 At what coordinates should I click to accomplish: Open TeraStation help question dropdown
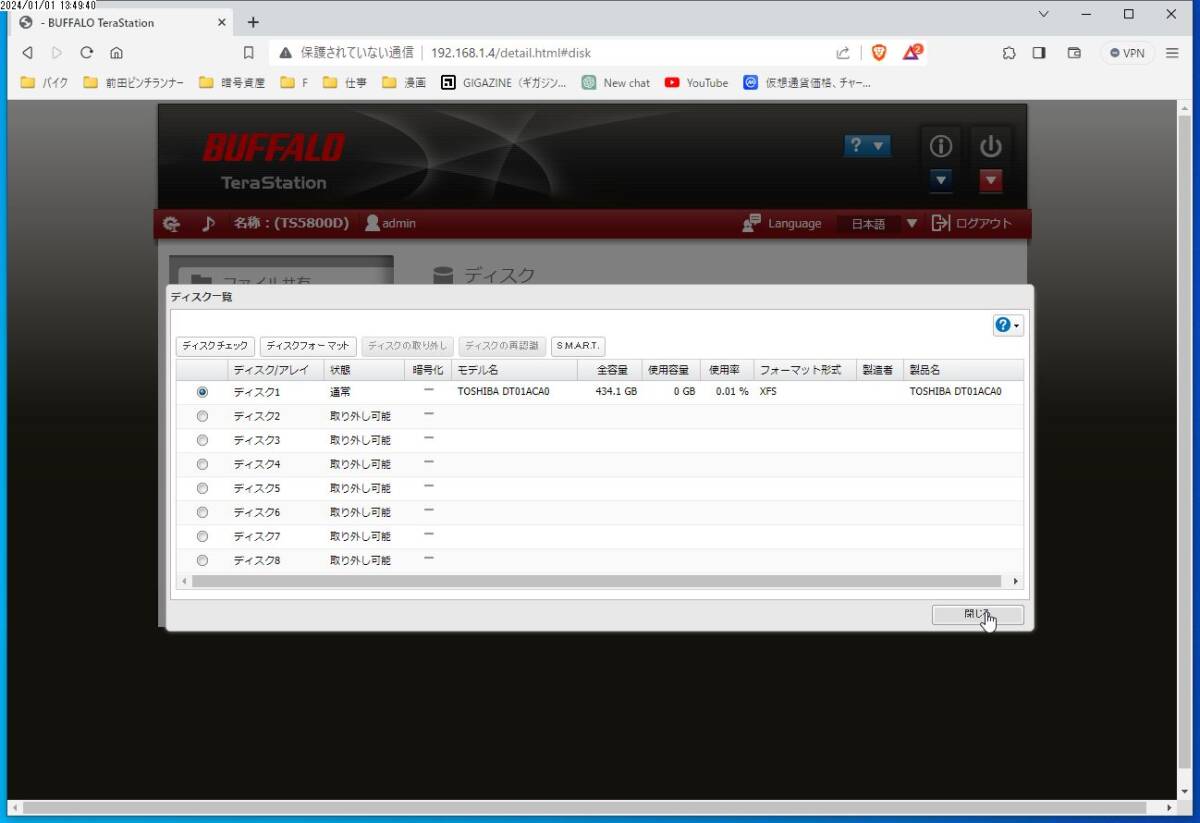tap(866, 146)
